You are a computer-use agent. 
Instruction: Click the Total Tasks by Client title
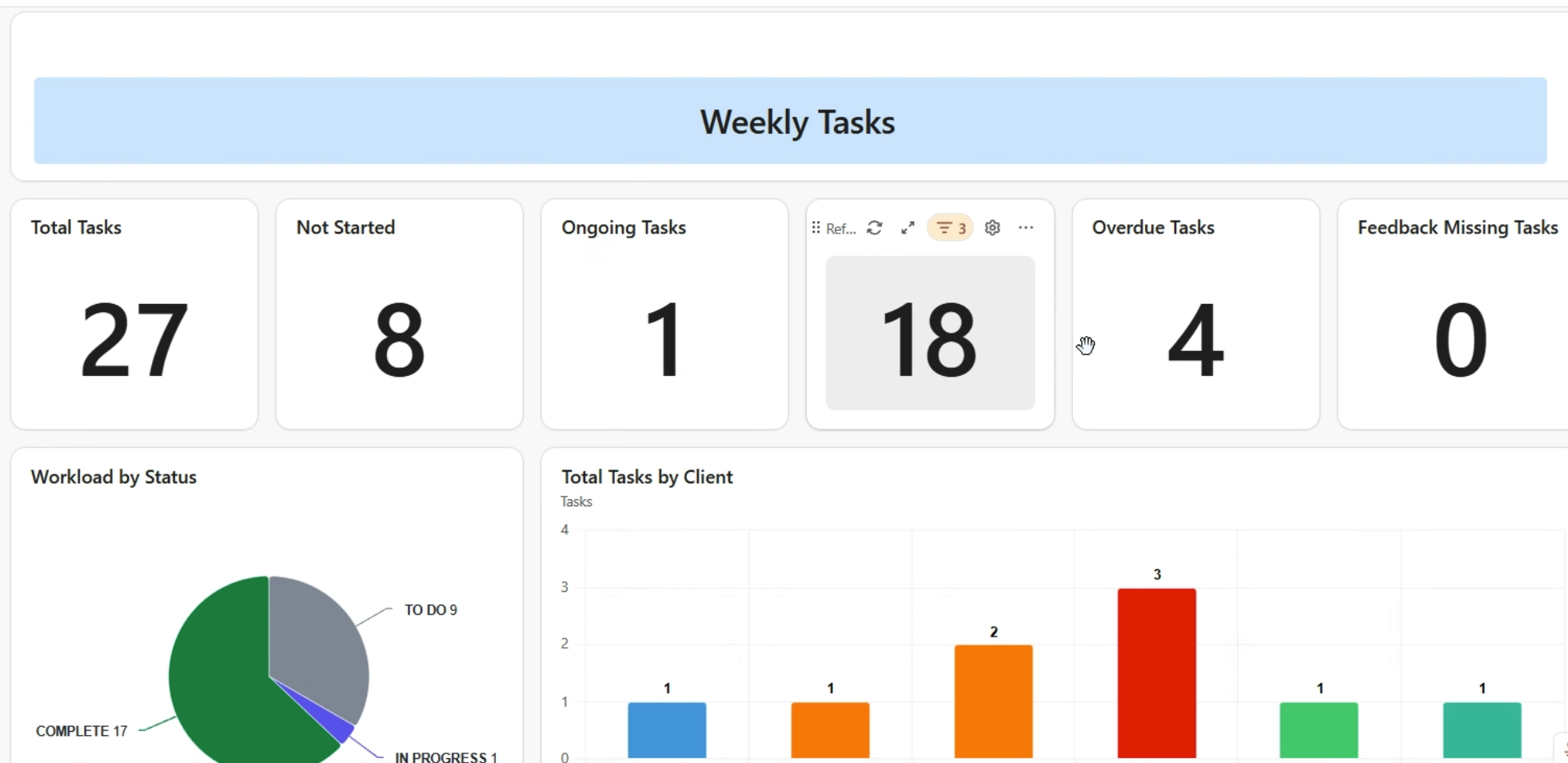pos(647,477)
